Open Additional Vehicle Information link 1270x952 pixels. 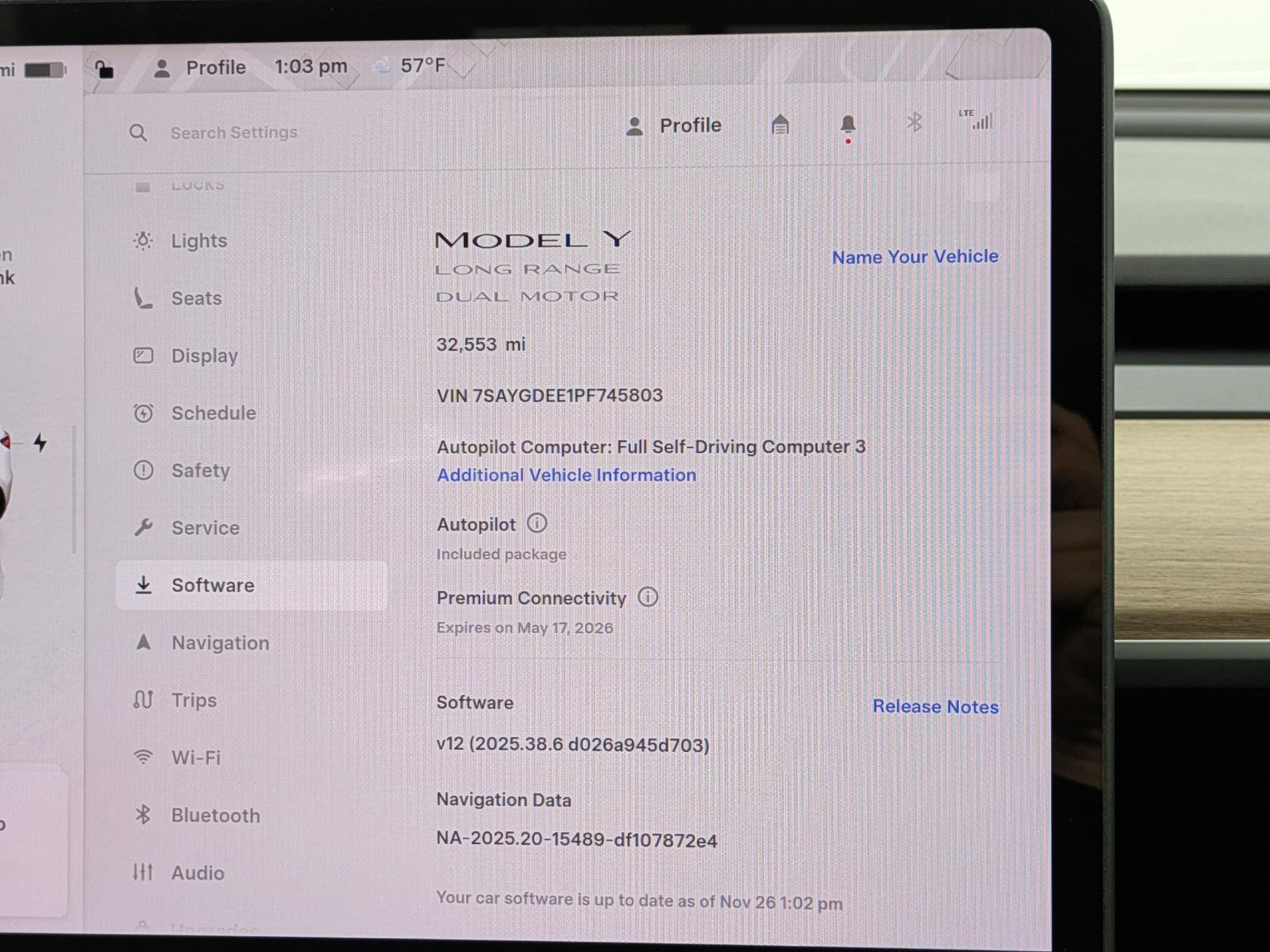[x=566, y=475]
